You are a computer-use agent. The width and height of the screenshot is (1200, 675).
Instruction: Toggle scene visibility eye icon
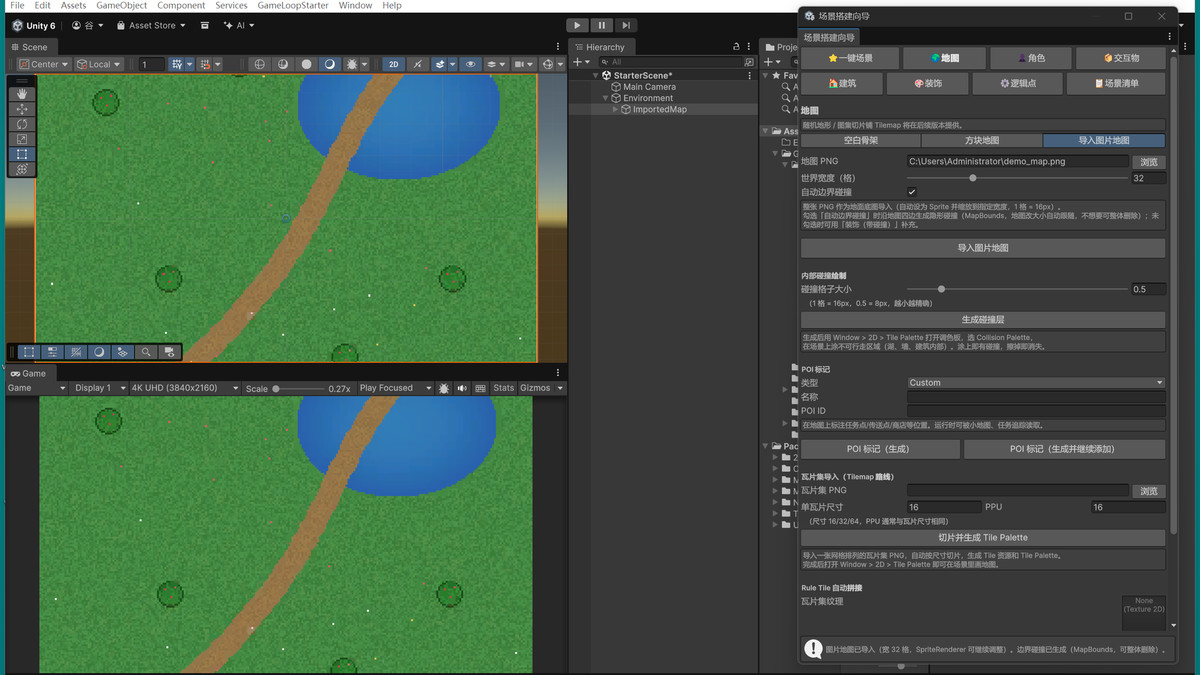[470, 64]
